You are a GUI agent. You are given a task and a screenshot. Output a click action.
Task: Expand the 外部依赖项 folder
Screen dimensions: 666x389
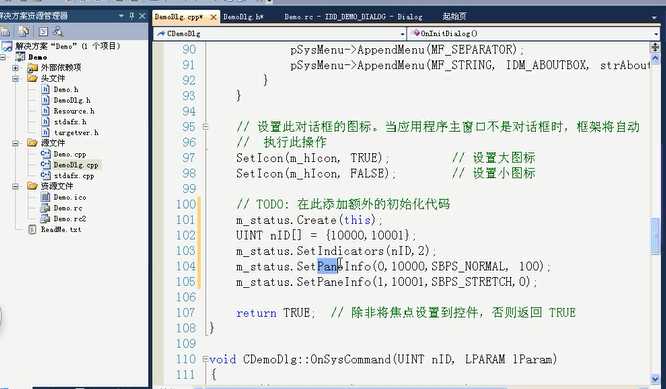coord(15,68)
